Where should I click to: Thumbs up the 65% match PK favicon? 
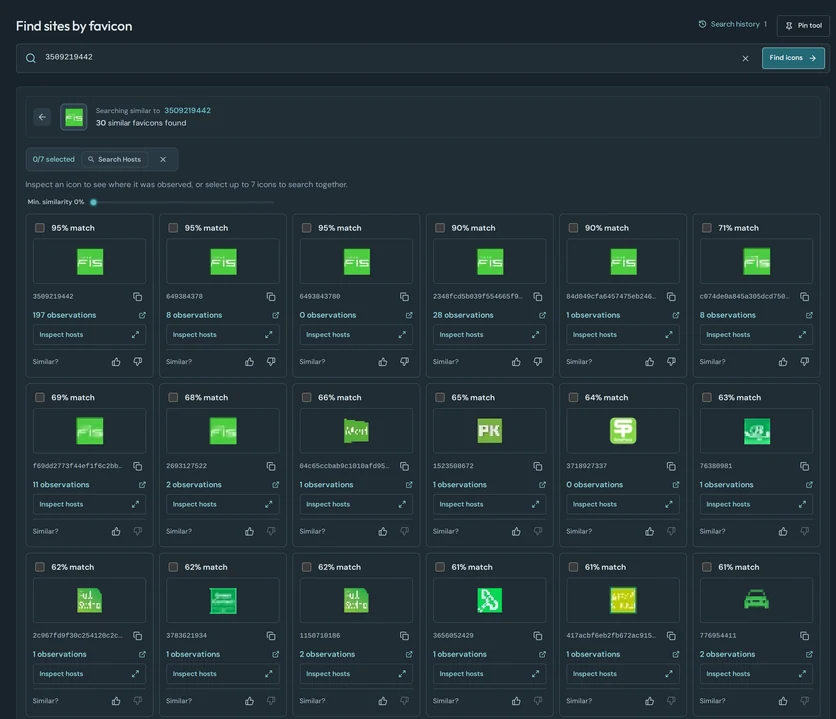tap(516, 531)
